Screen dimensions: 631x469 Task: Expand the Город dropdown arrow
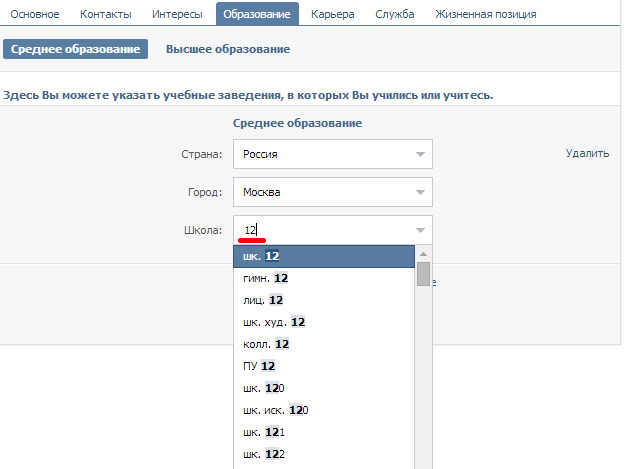click(x=420, y=192)
